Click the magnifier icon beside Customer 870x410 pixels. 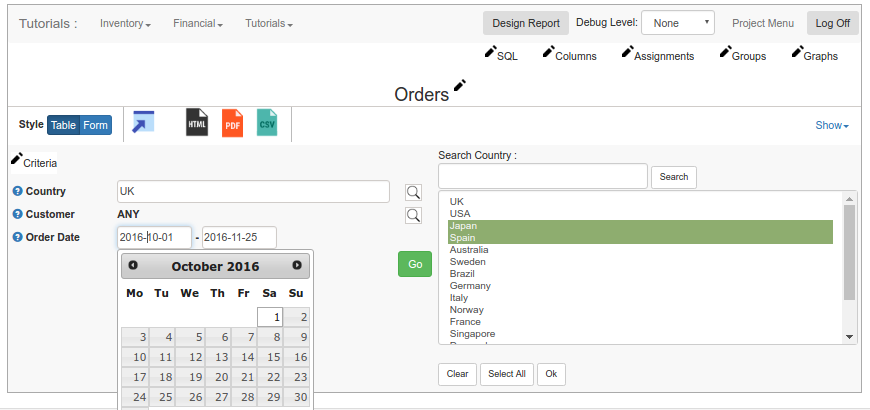tap(413, 215)
